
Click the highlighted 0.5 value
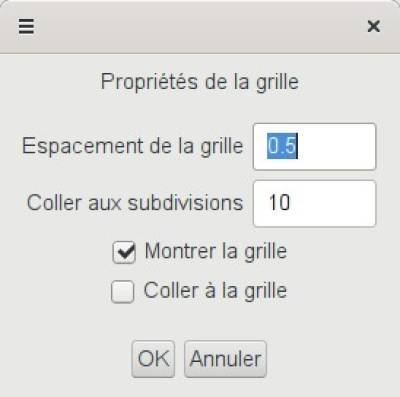click(x=282, y=146)
